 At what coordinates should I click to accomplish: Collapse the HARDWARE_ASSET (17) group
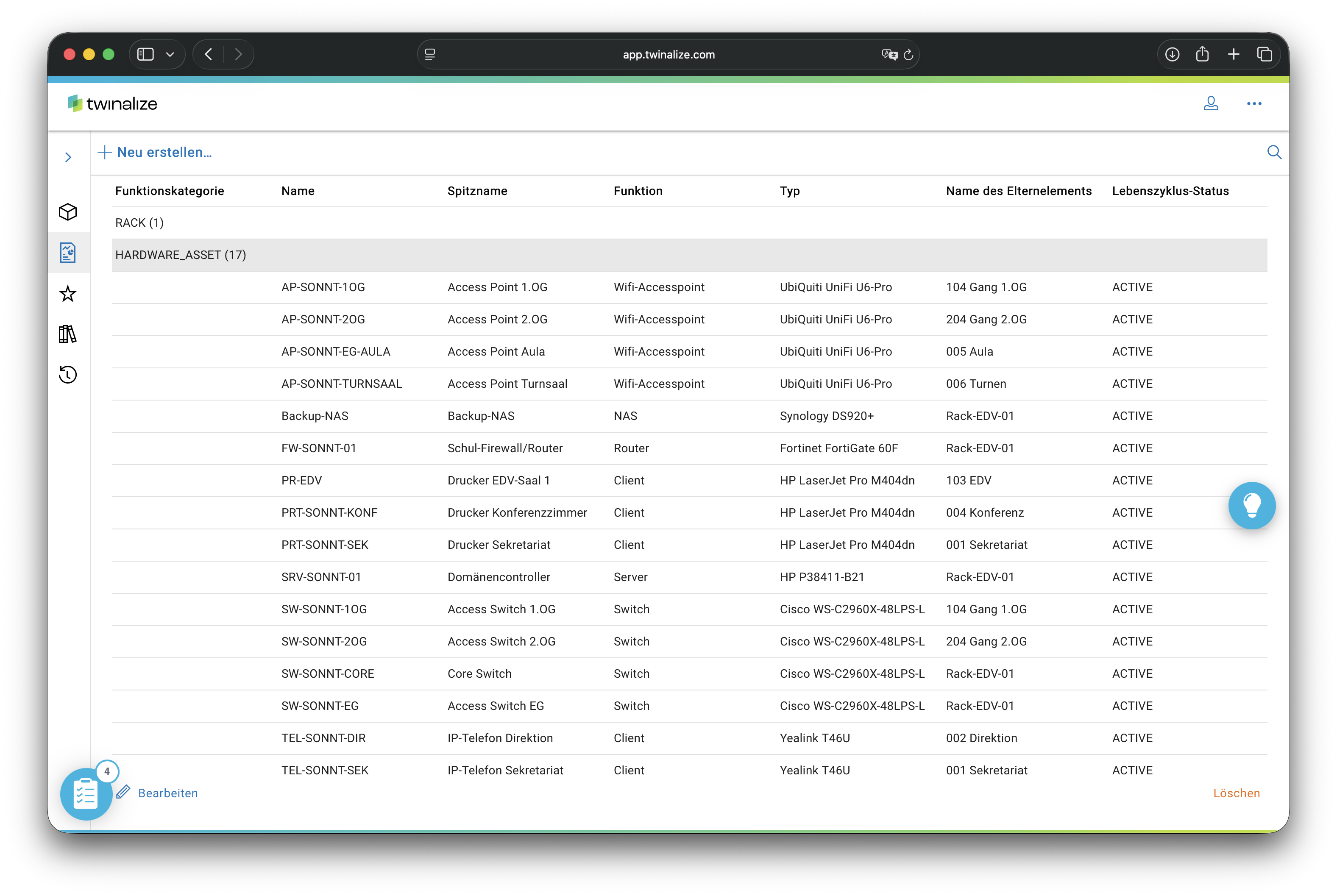click(x=181, y=255)
